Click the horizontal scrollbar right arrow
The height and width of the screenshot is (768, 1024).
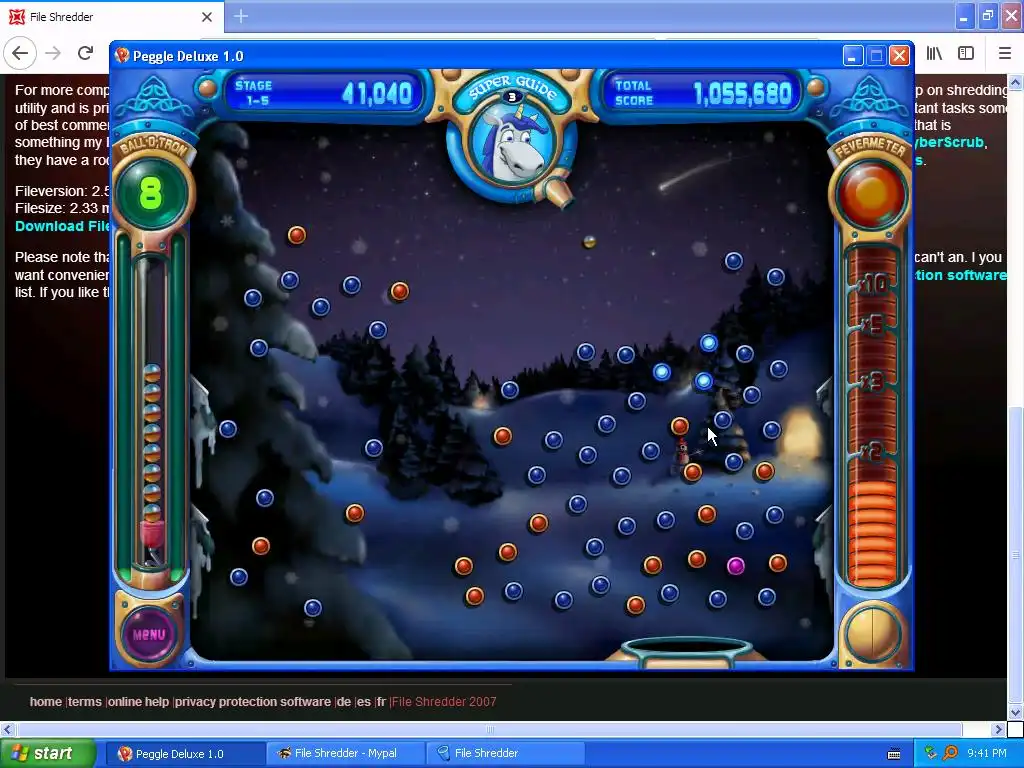tap(999, 729)
